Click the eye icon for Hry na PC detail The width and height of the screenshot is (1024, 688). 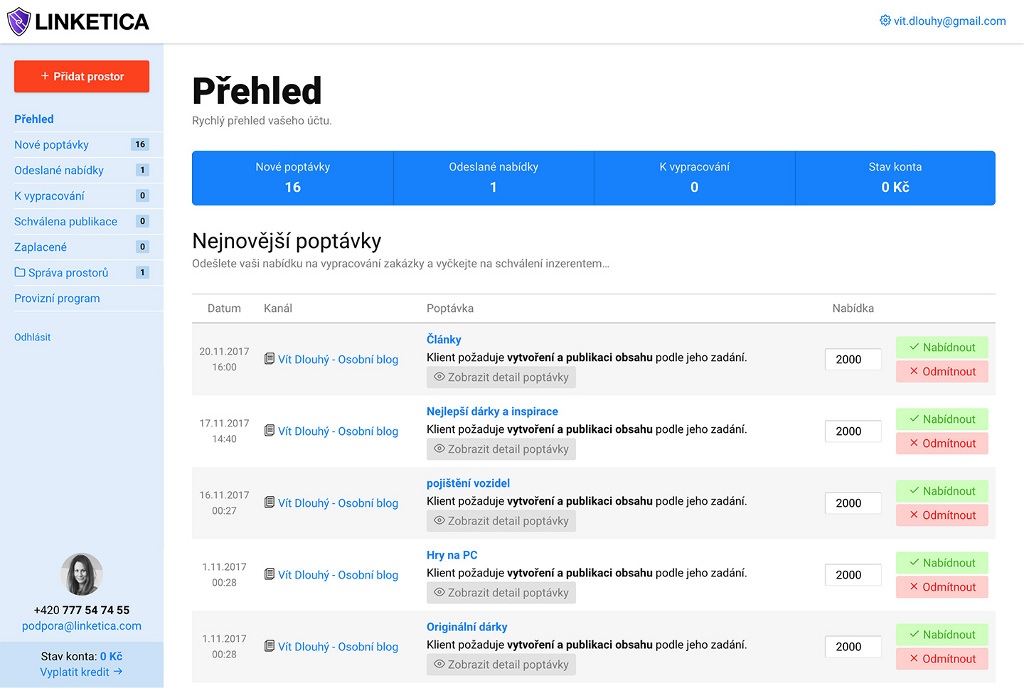click(440, 592)
